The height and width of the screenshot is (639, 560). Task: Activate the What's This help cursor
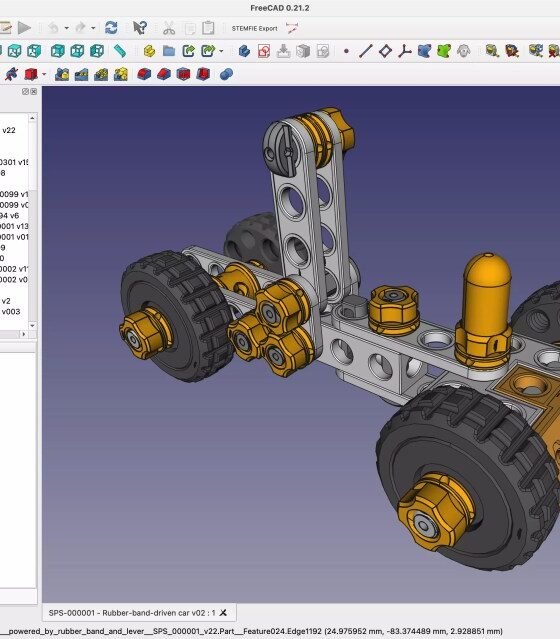(140, 28)
